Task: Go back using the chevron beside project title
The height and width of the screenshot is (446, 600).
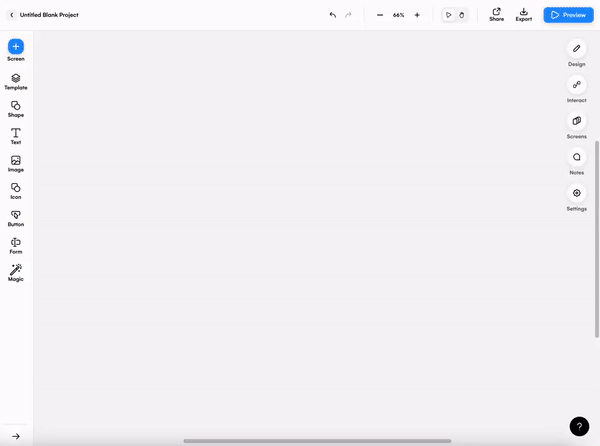Action: tap(11, 15)
